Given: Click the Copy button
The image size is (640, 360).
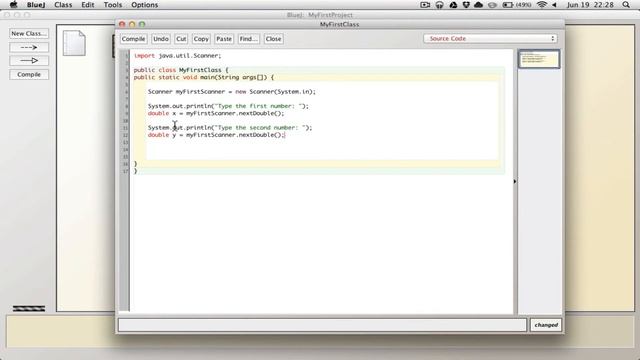Looking at the screenshot, I should 201,39.
